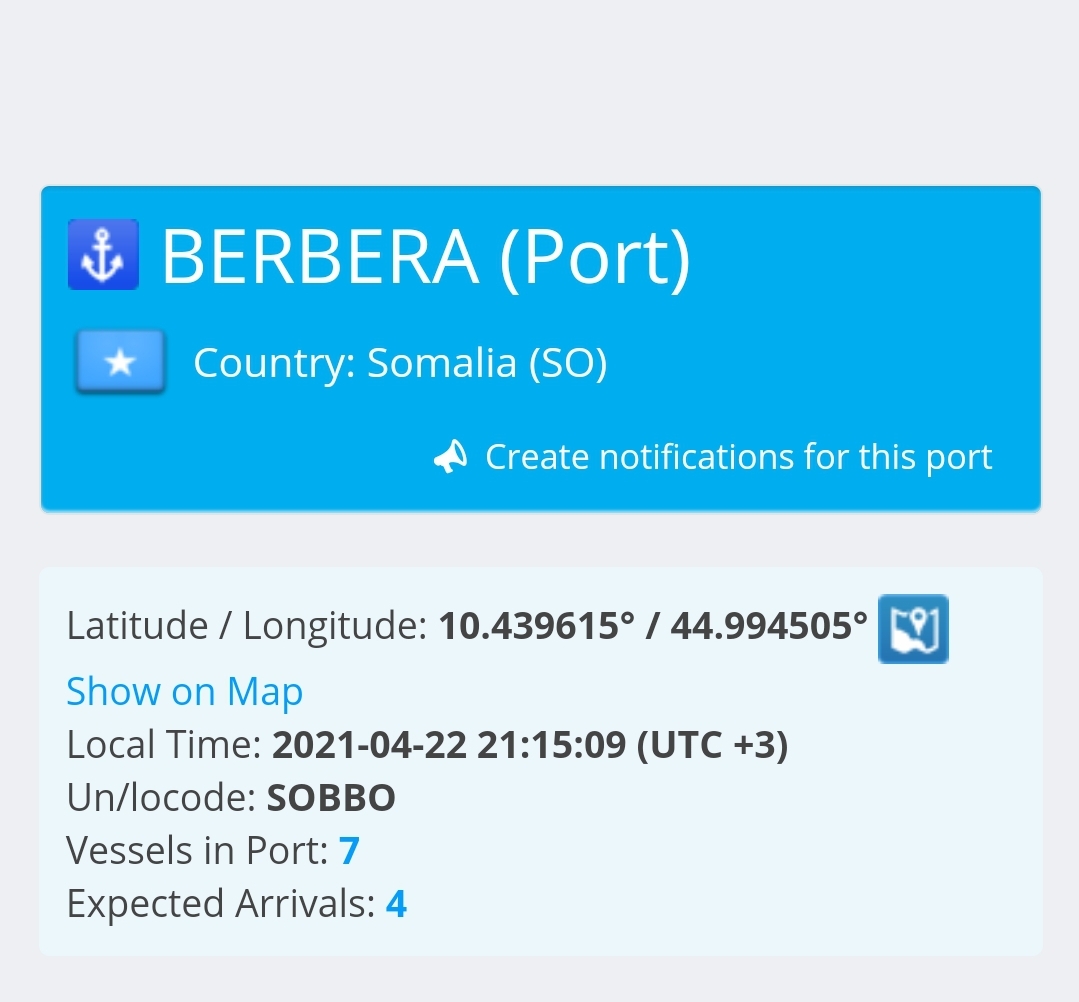1079x1002 pixels.
Task: Click the Vessels in Port label
Action: click(x=197, y=851)
